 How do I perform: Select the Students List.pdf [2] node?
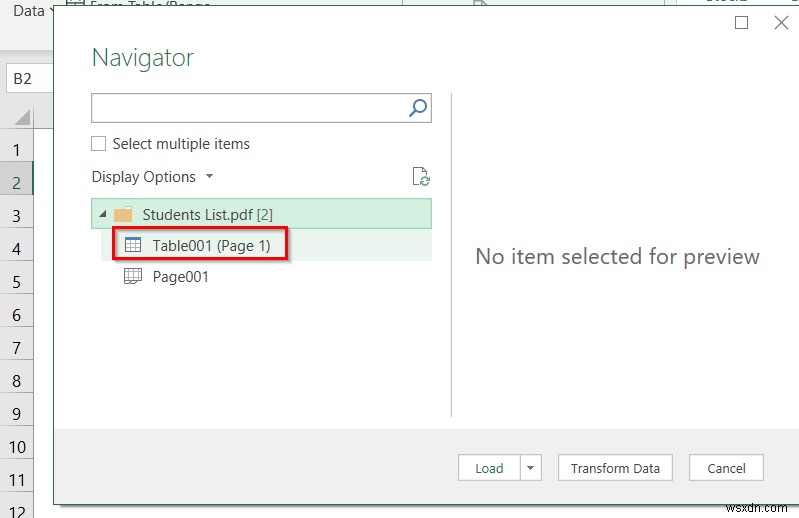coord(261,214)
